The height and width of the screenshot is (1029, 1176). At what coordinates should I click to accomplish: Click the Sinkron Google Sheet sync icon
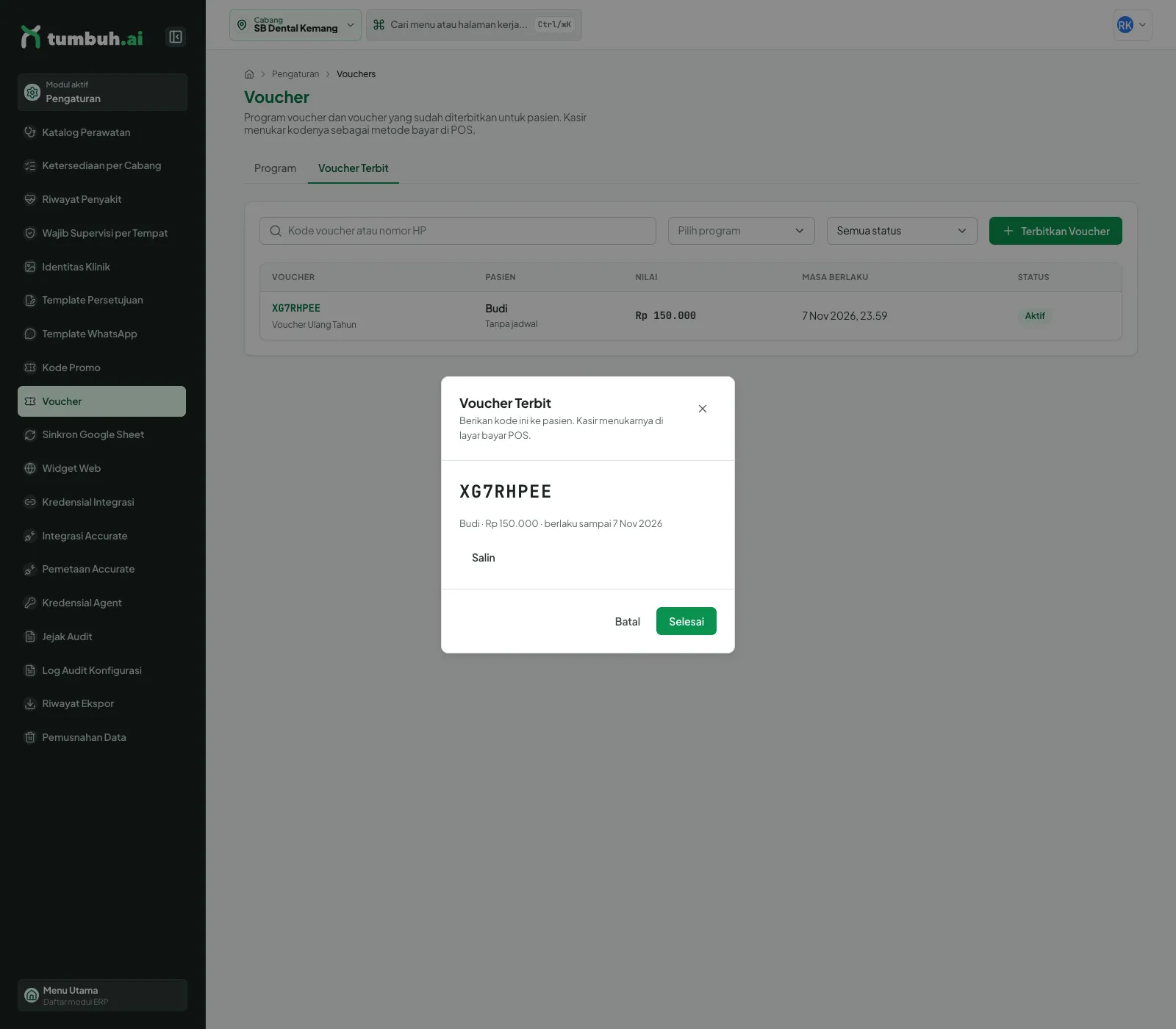coord(30,434)
